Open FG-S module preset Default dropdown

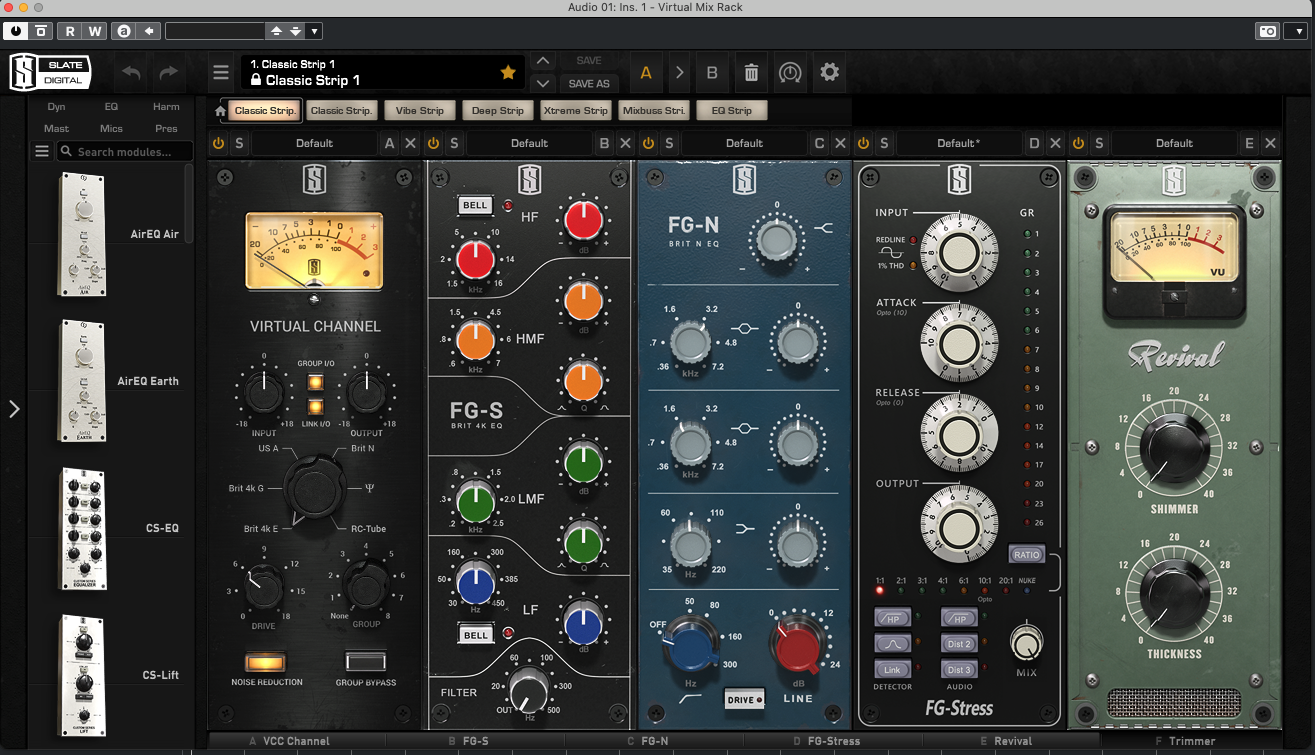[x=530, y=143]
